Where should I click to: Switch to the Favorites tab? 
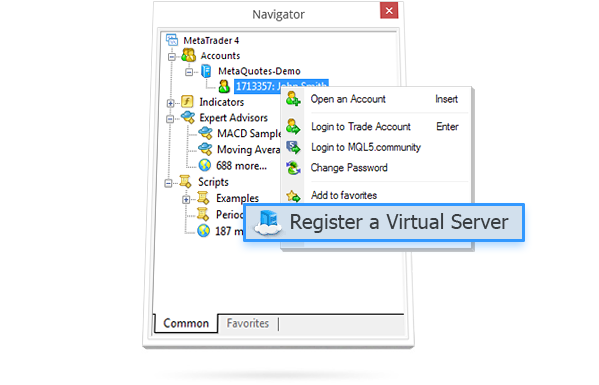248,323
